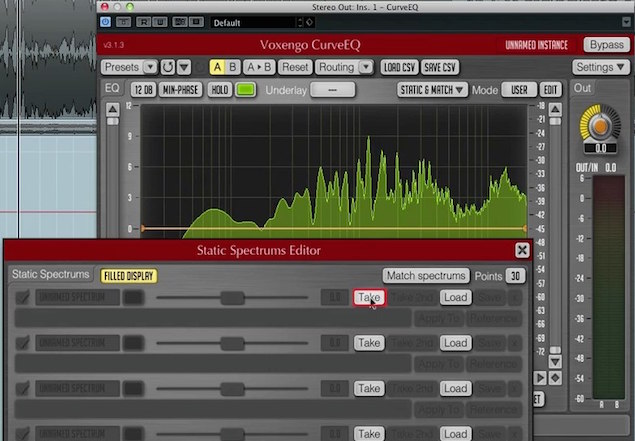Click the first spectrum row slider handle
The image size is (635, 441).
click(x=232, y=298)
